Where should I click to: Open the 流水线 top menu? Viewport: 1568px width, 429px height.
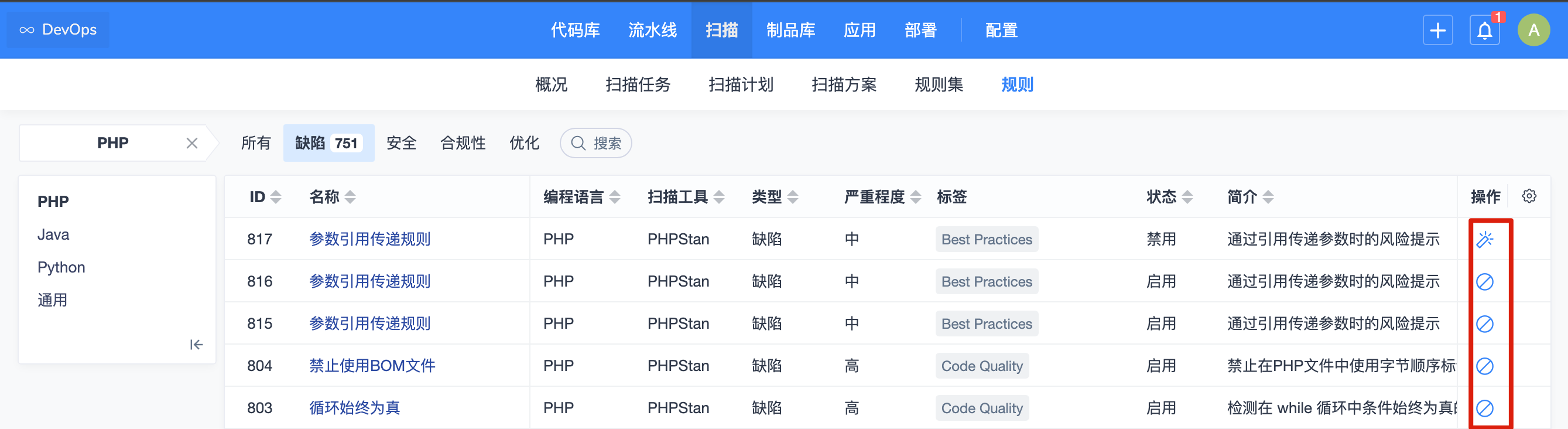652,30
